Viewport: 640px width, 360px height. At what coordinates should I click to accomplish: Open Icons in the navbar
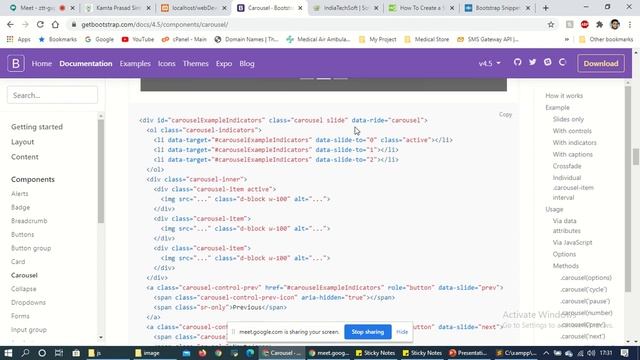[x=167, y=63]
